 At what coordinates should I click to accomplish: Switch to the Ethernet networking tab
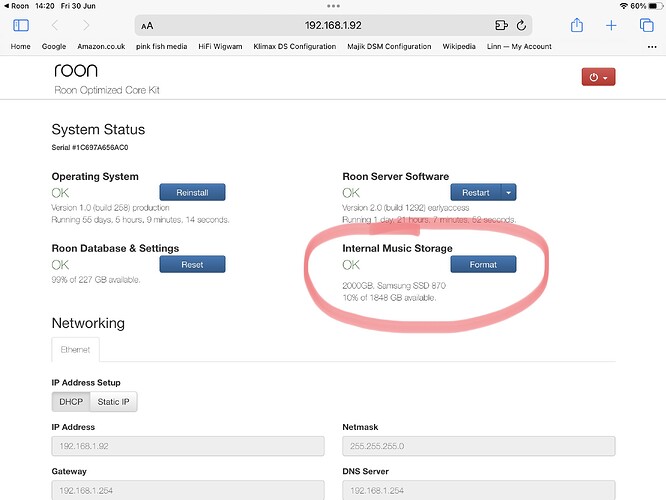[75, 350]
